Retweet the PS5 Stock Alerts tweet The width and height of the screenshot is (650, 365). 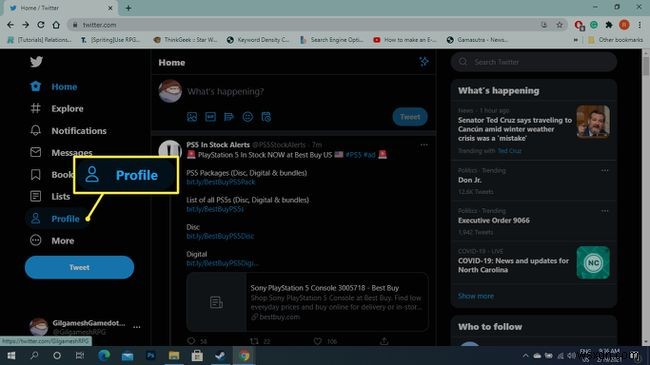point(254,341)
